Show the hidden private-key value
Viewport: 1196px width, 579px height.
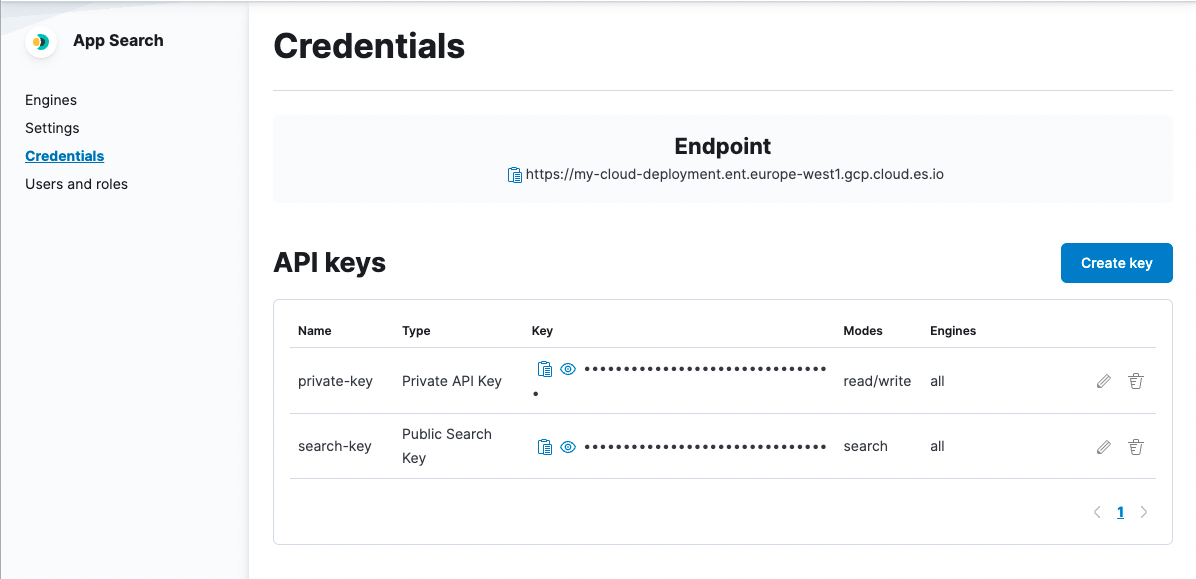[568, 369]
